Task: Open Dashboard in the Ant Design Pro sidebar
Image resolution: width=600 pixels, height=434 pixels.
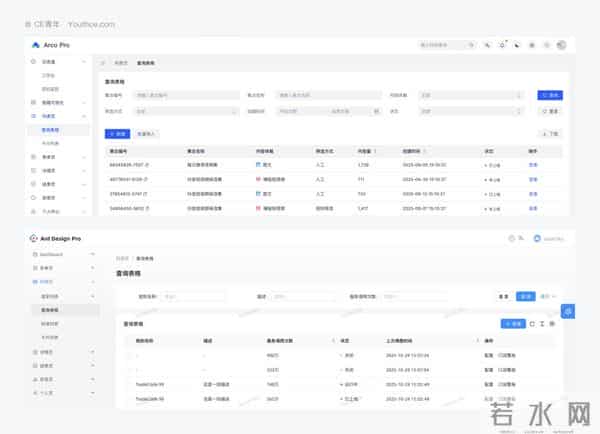Action: tap(52, 255)
